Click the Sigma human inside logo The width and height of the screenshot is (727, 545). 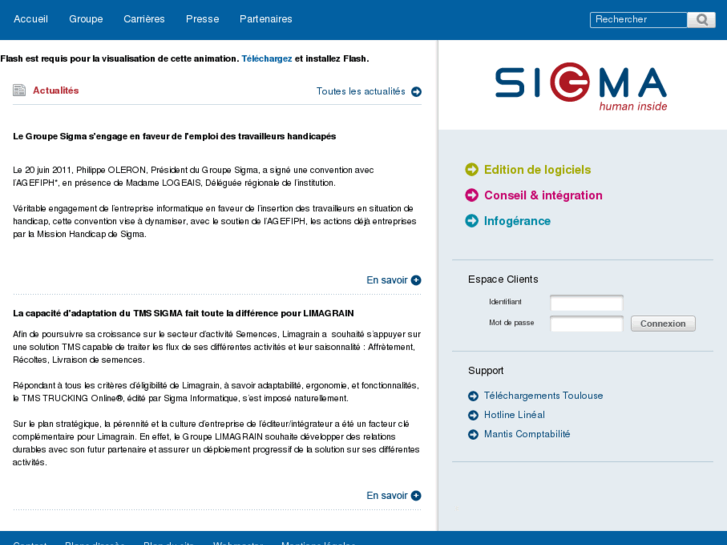click(x=581, y=87)
